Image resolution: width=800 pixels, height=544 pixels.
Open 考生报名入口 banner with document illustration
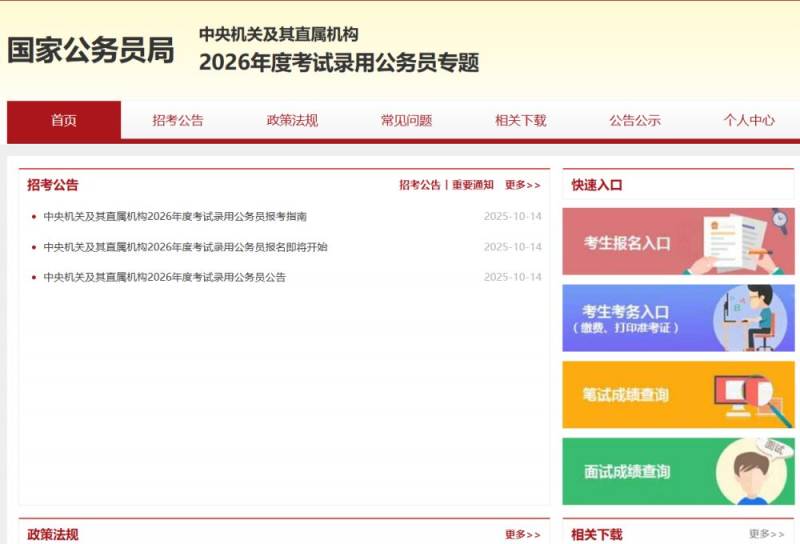[677, 241]
